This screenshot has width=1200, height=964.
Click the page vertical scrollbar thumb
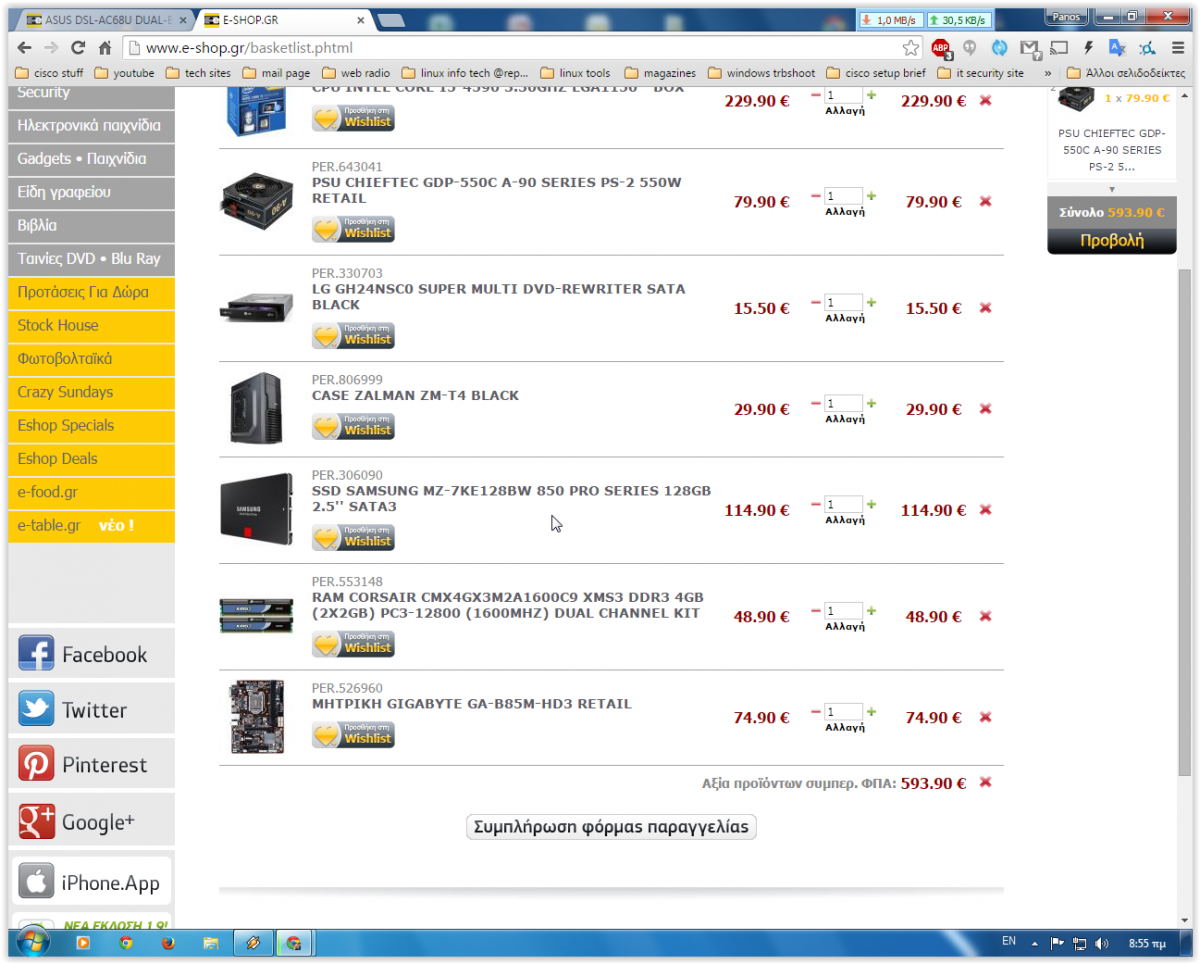[x=1185, y=520]
